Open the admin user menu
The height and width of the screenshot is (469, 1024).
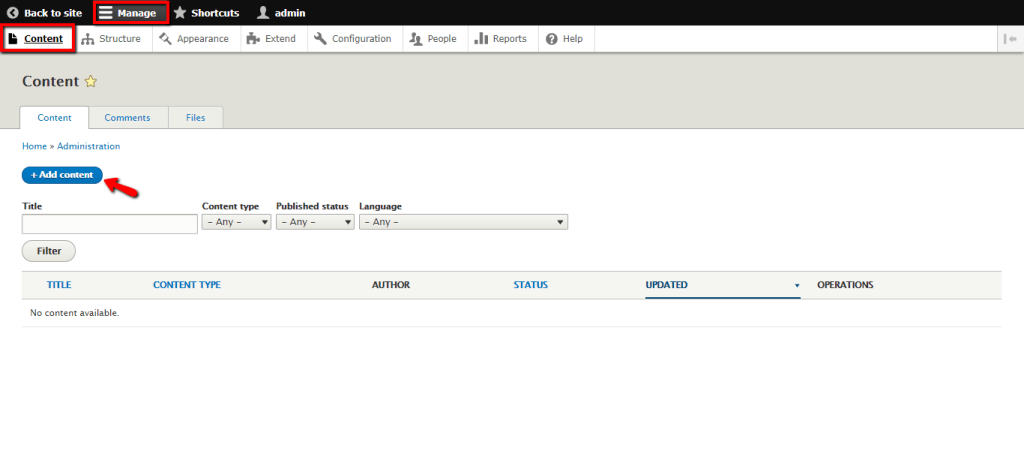[281, 13]
